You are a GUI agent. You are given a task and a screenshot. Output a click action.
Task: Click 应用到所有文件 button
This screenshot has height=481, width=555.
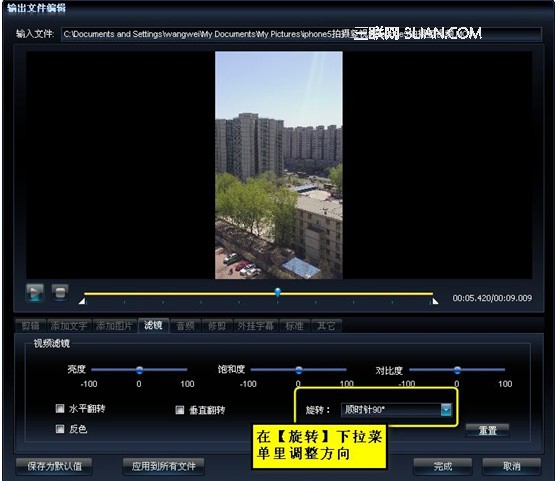click(164, 466)
